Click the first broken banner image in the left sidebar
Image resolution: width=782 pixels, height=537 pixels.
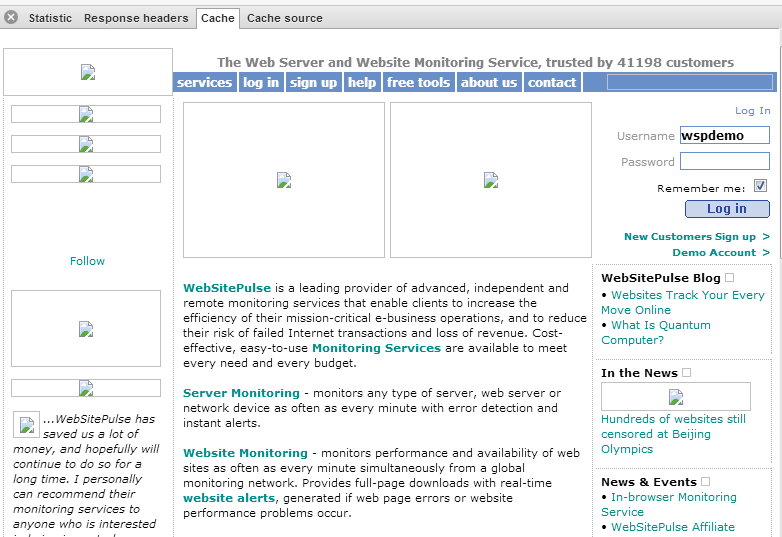pos(86,114)
